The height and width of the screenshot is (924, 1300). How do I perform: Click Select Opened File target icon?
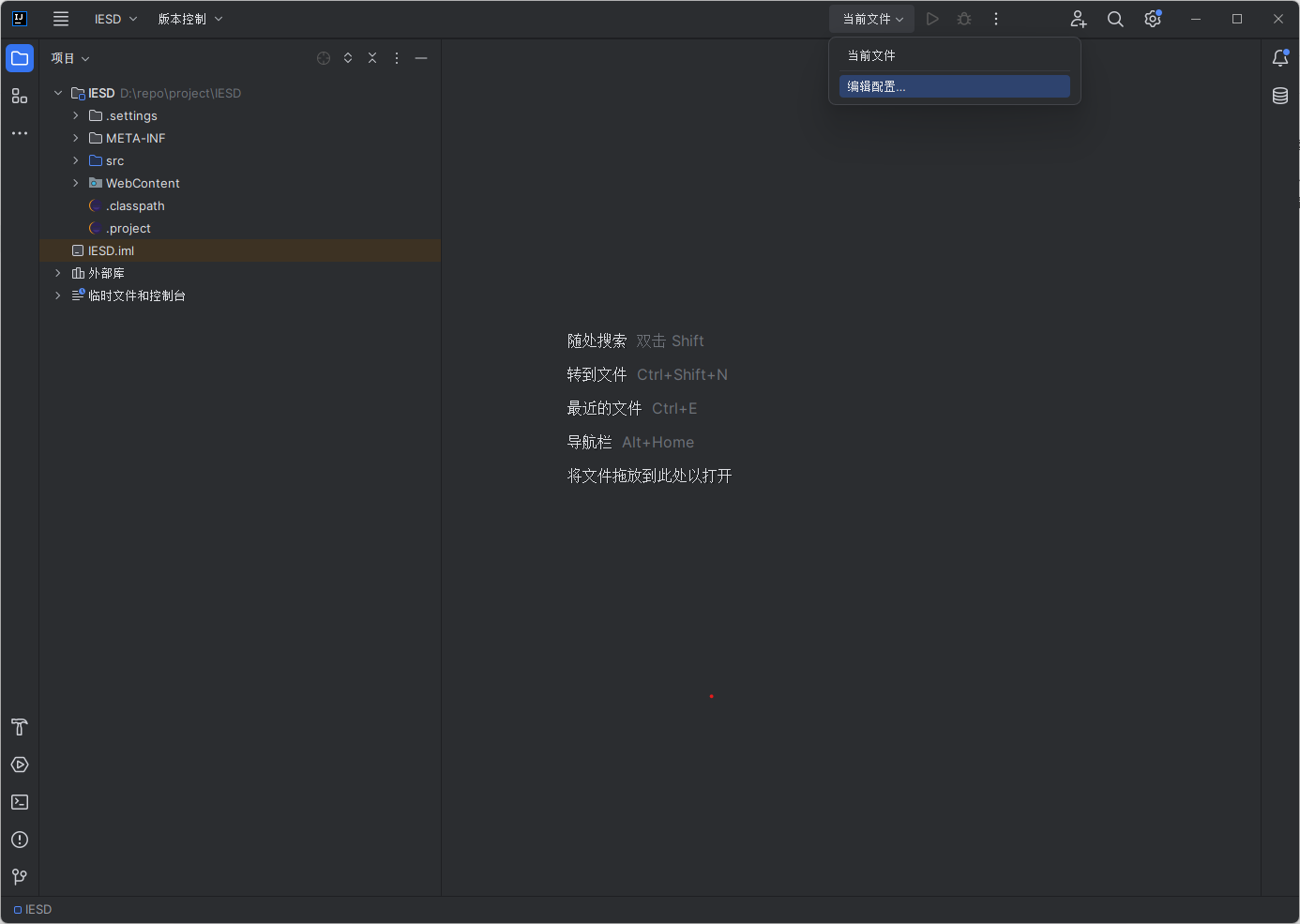coord(324,58)
